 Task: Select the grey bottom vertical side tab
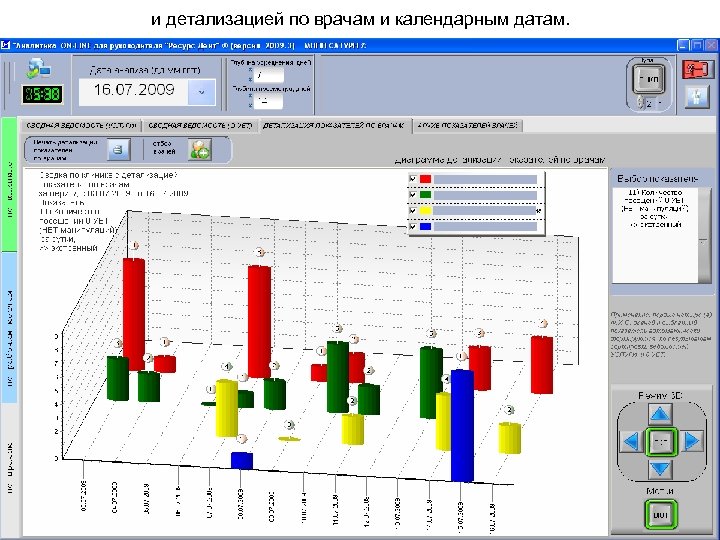pos(9,468)
